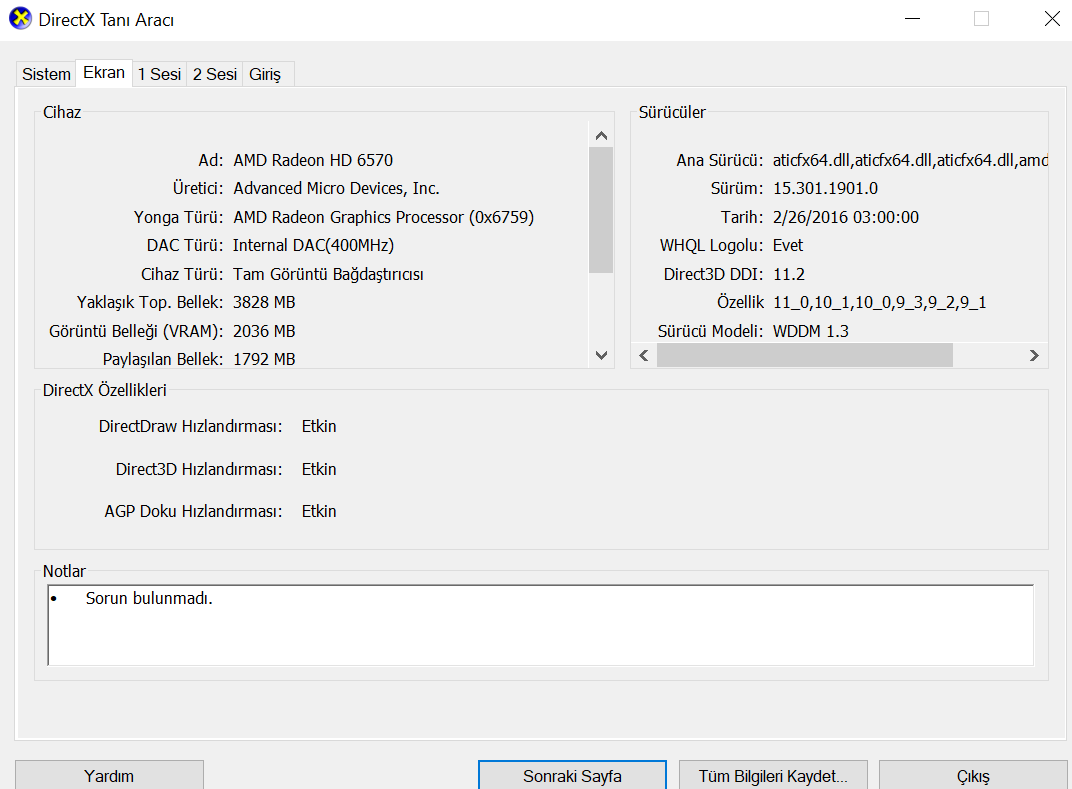Click the DirectX Tanı Aracı title icon

pyautogui.click(x=20, y=18)
